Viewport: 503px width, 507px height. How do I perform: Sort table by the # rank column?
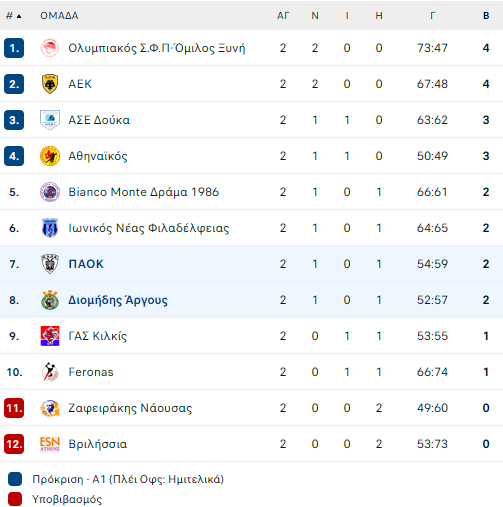click(x=13, y=16)
